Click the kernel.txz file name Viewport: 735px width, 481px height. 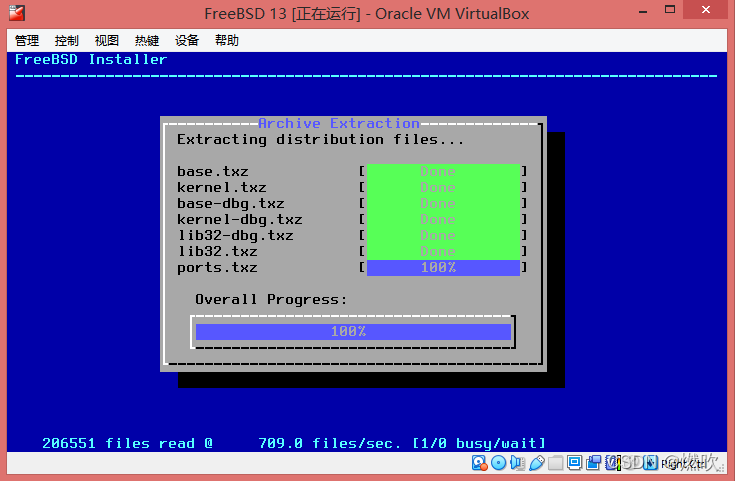222,188
